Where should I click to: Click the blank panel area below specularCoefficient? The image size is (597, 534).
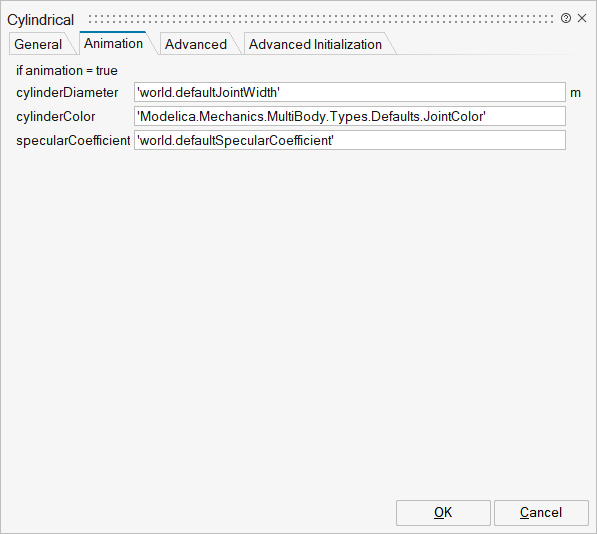pyautogui.click(x=297, y=320)
